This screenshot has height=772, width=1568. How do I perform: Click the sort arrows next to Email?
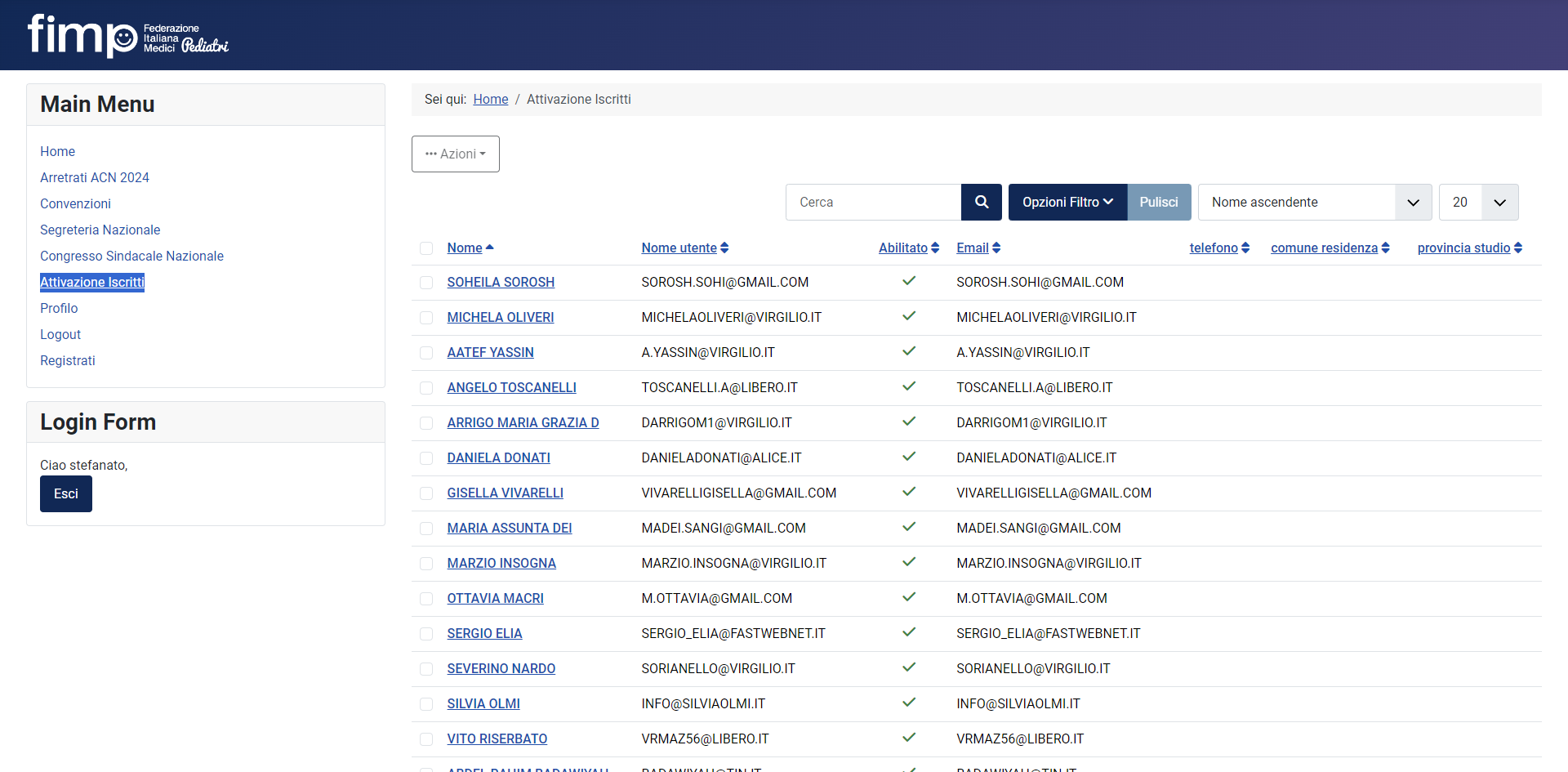click(x=996, y=248)
